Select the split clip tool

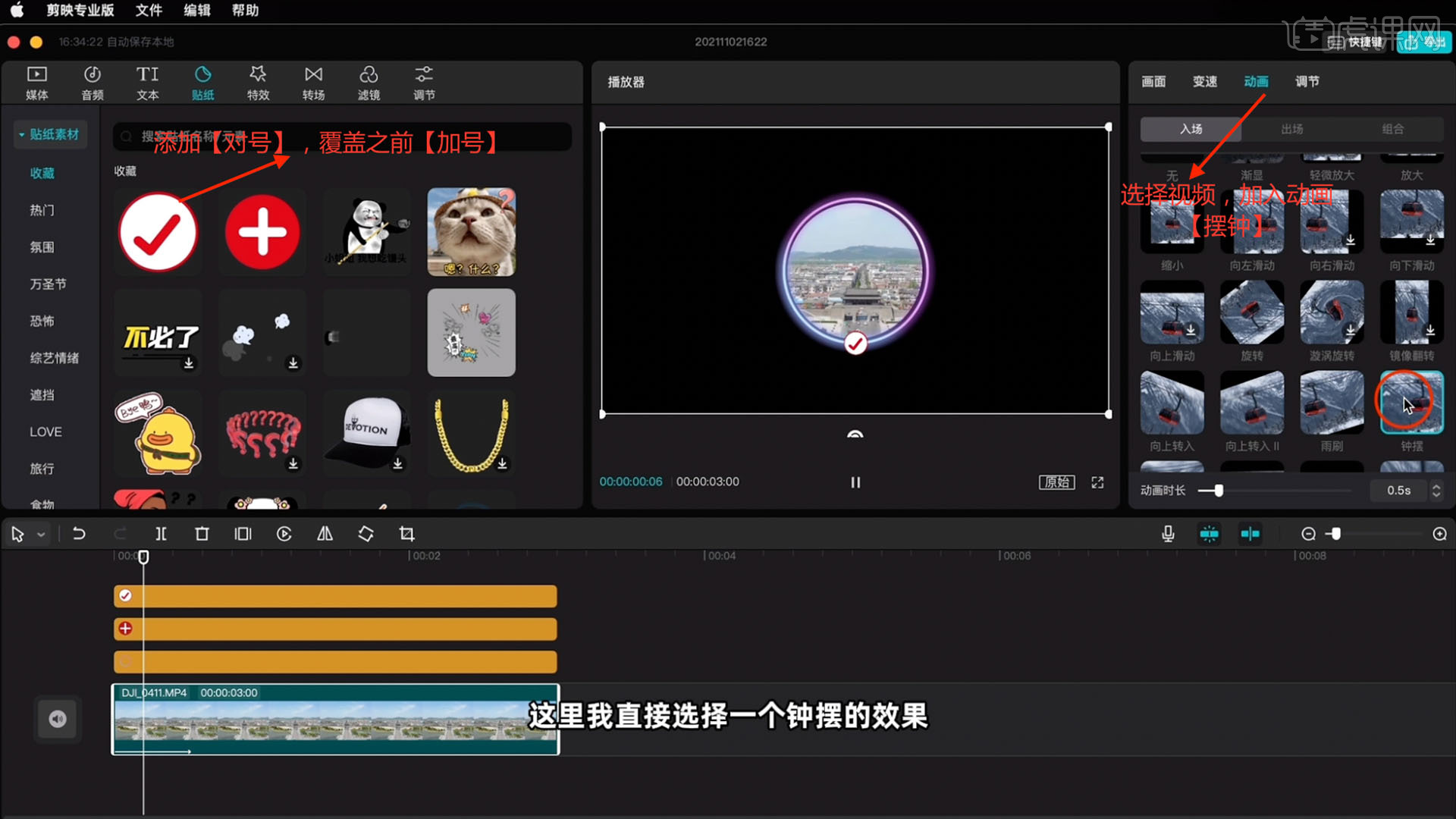[161, 534]
